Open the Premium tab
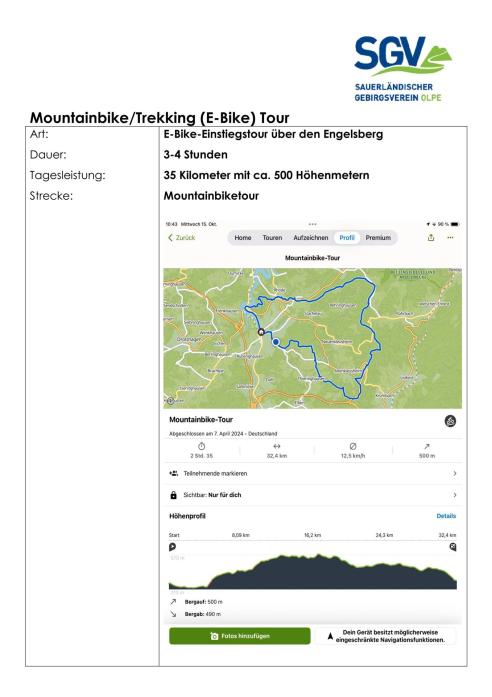Image resolution: width=492 pixels, height=697 pixels. tap(378, 237)
